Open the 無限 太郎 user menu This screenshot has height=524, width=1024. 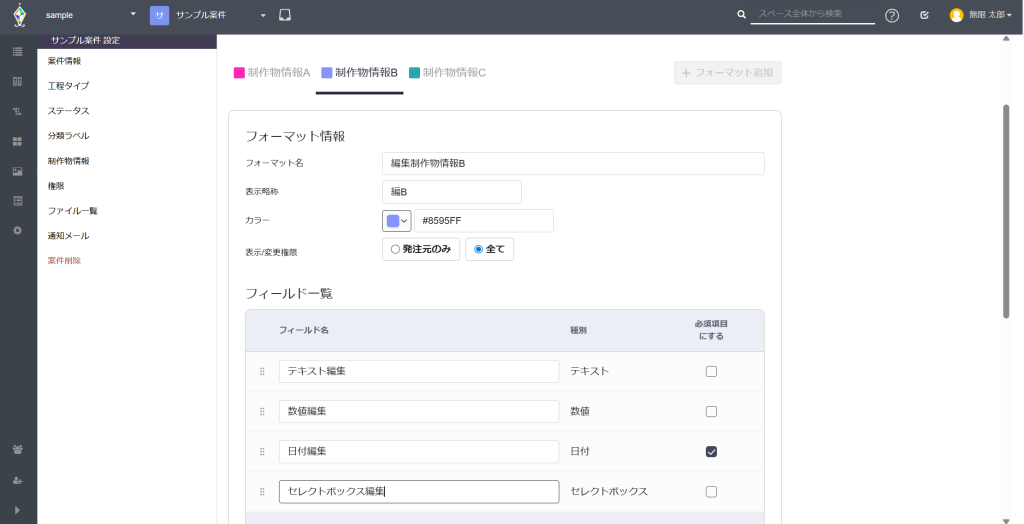981,15
